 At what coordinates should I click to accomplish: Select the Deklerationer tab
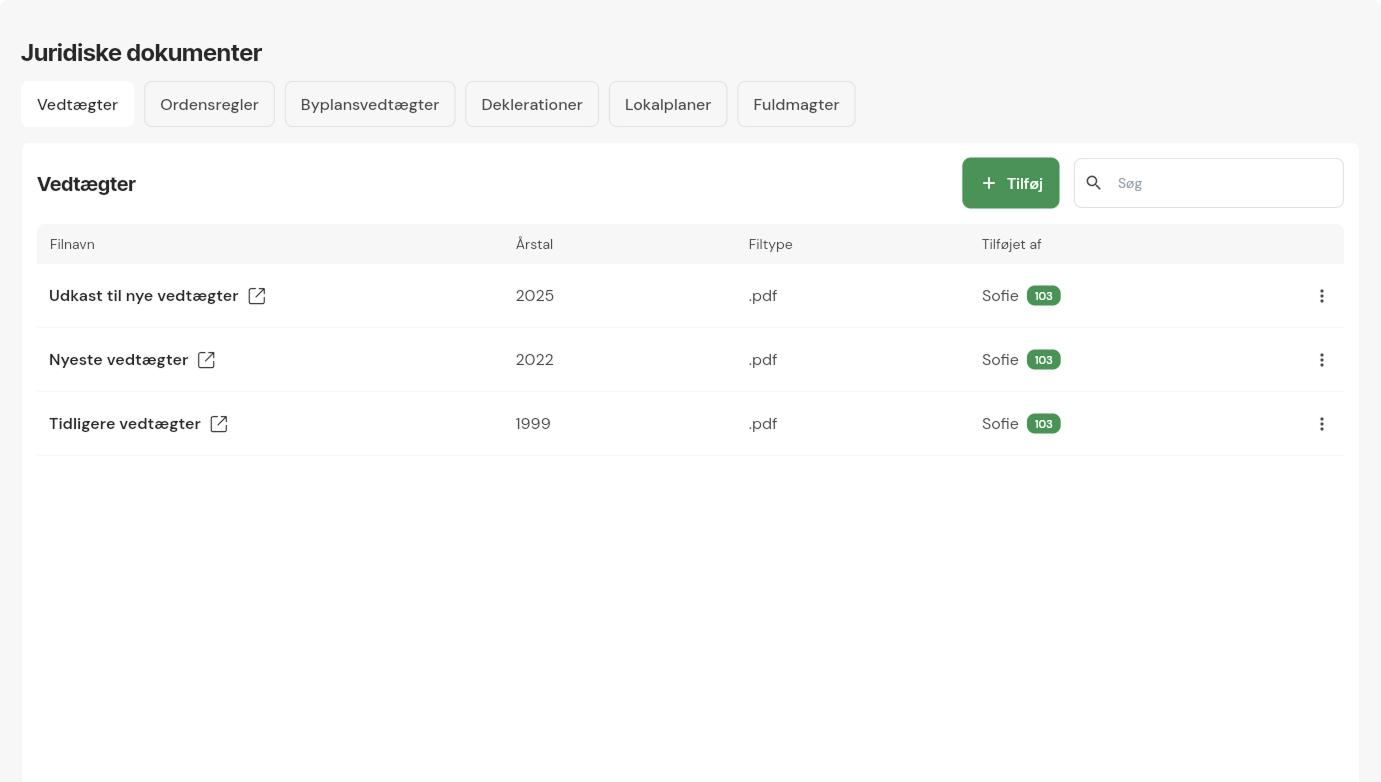(x=532, y=104)
